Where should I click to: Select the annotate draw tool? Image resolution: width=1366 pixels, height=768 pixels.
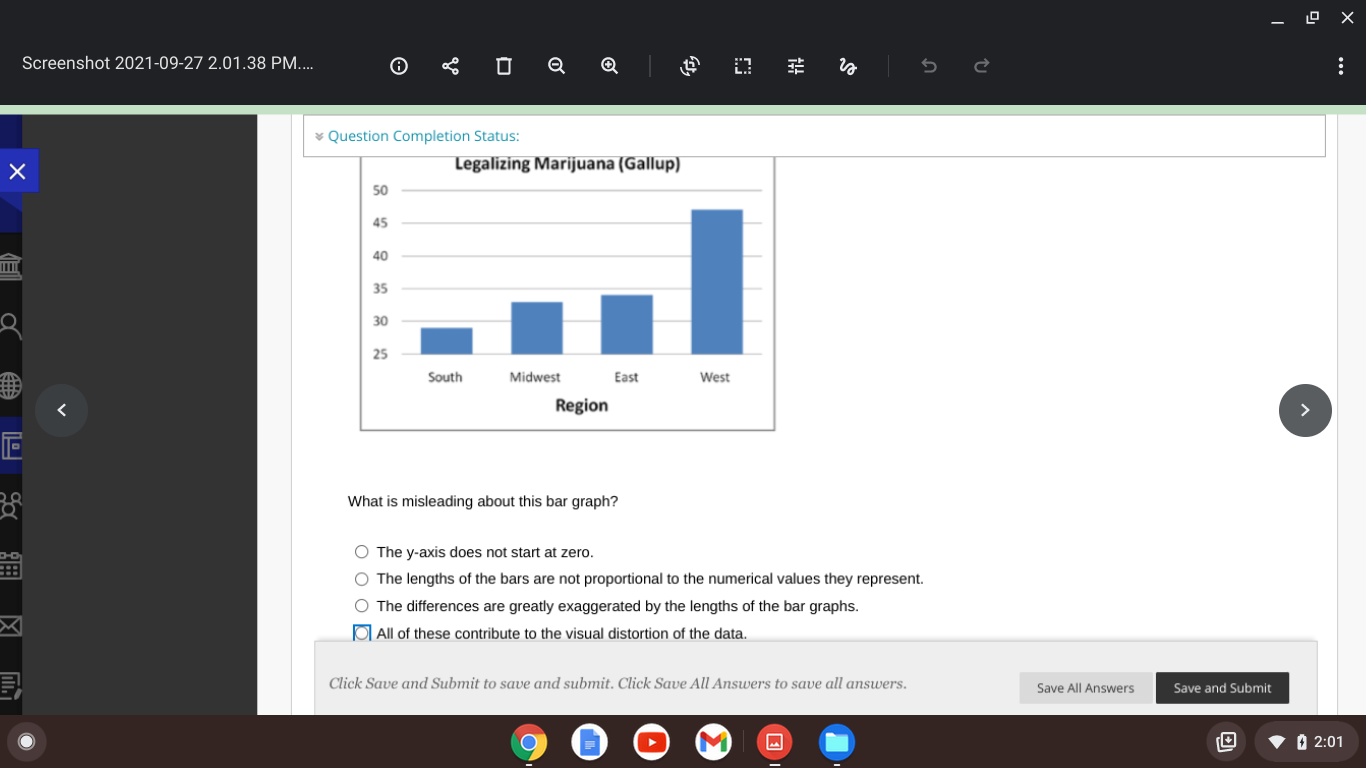tap(848, 66)
